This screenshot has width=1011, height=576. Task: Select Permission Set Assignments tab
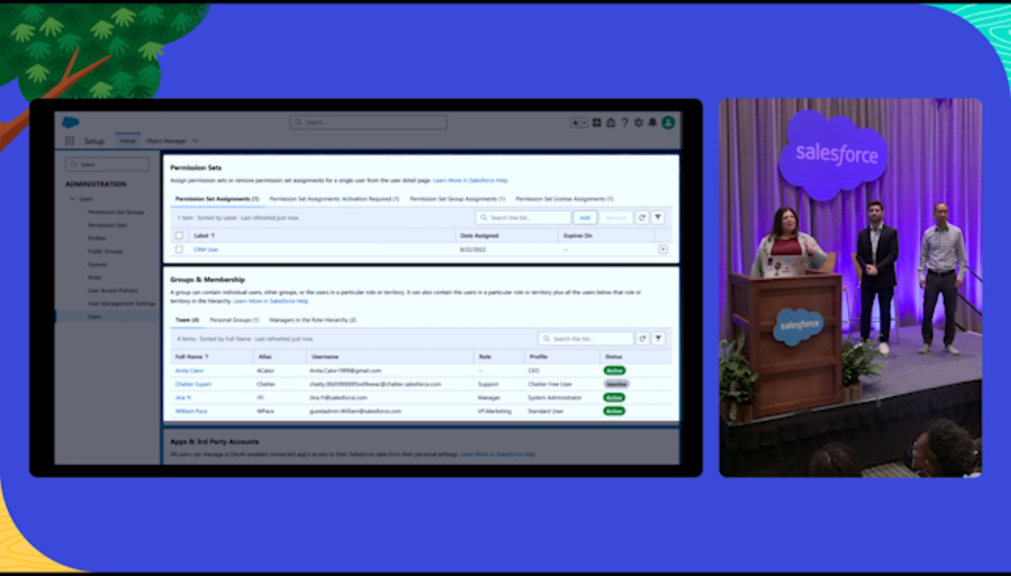coord(217,199)
